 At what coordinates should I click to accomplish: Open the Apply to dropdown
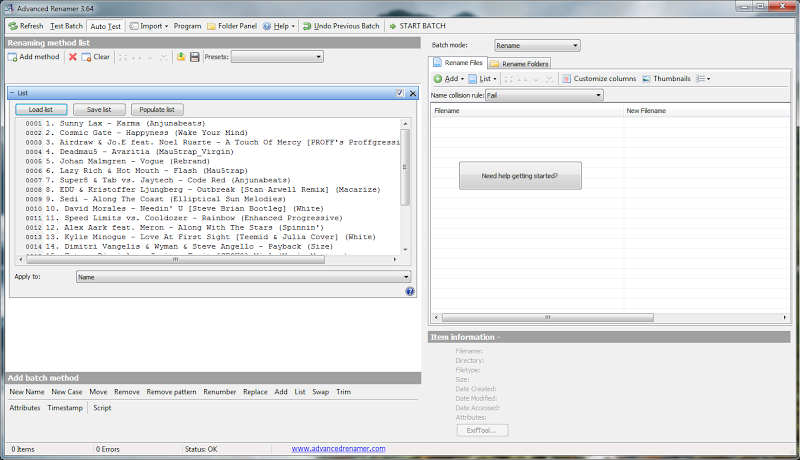click(x=243, y=276)
